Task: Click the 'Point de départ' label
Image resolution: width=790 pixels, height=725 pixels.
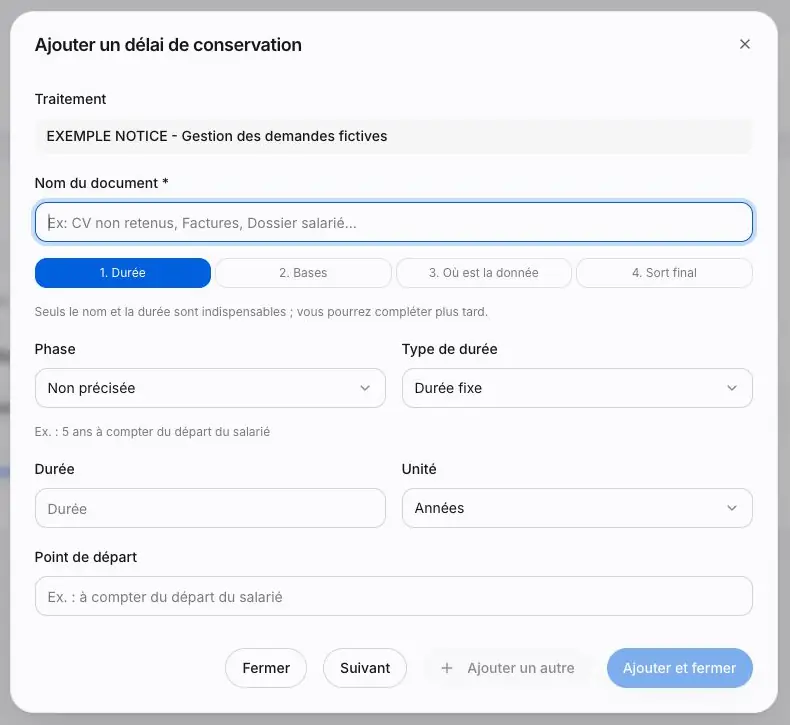Action: (86, 557)
